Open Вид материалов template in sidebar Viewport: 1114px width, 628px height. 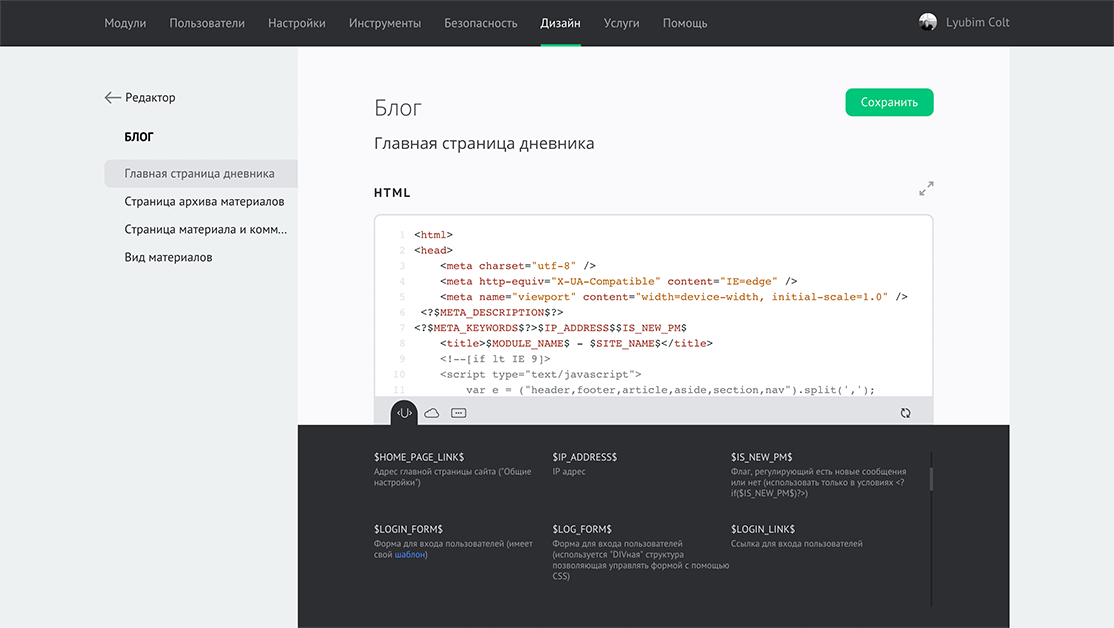(168, 257)
